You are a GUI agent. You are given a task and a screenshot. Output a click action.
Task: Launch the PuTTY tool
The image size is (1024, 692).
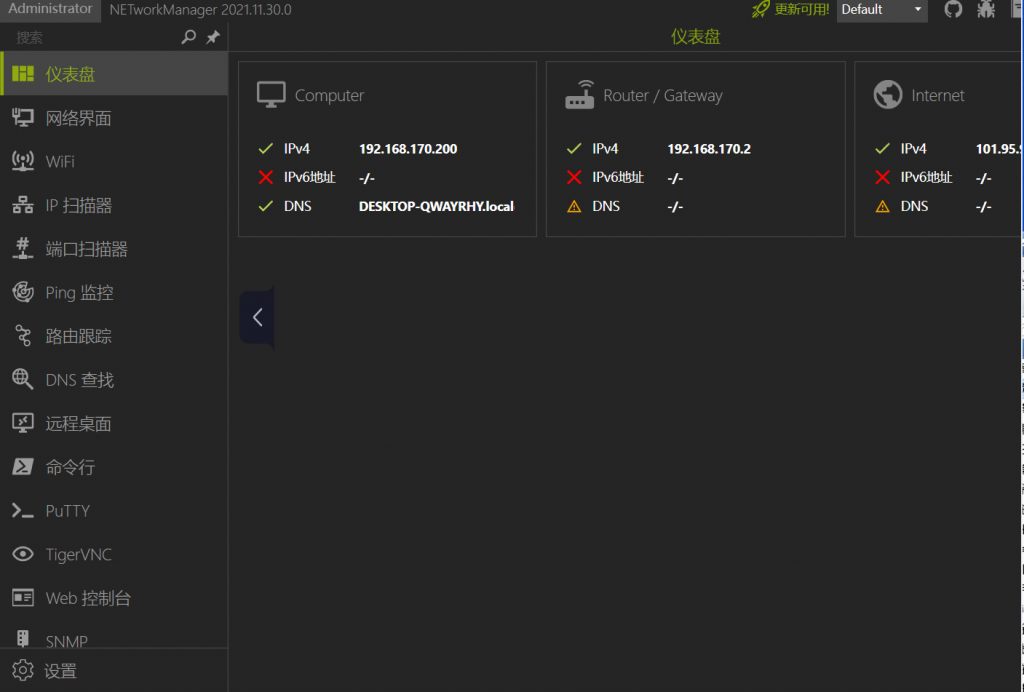pos(70,511)
